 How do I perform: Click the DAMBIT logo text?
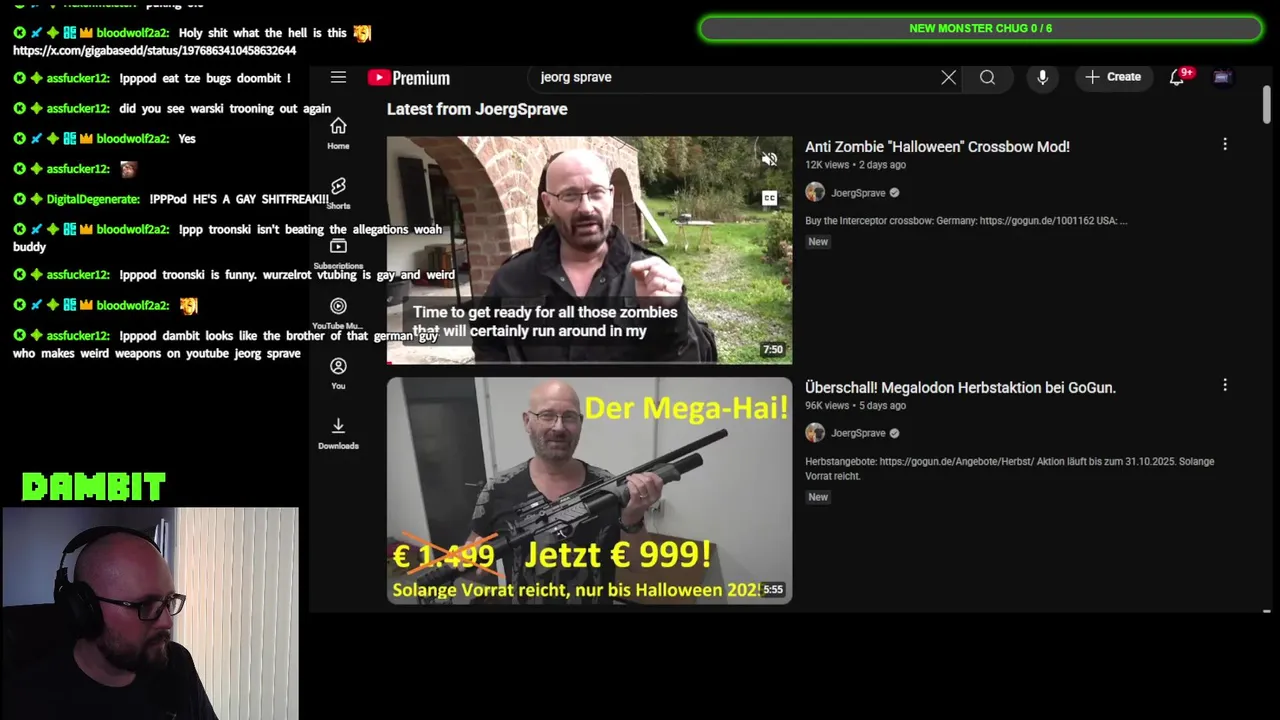[94, 487]
